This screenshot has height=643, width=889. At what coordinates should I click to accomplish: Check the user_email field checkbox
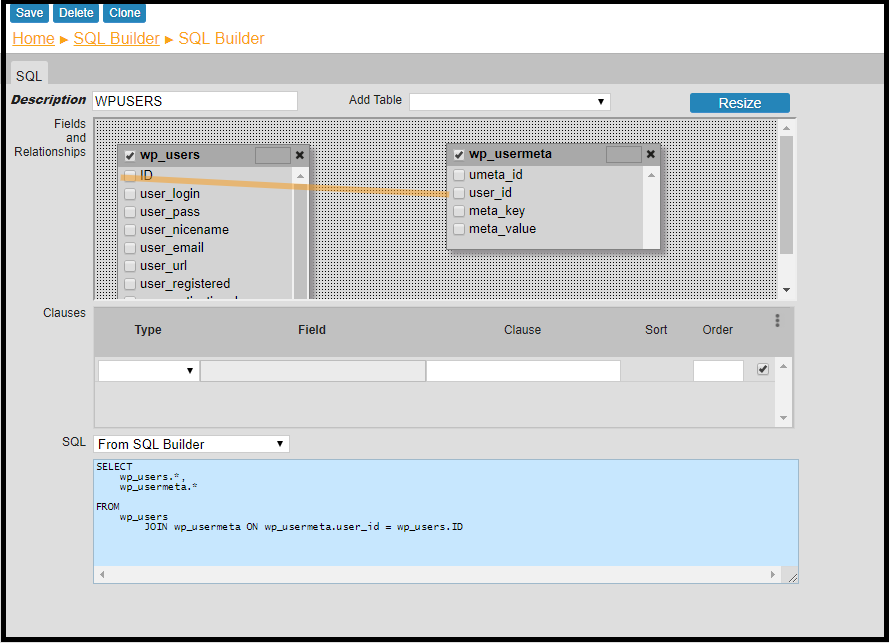click(130, 248)
